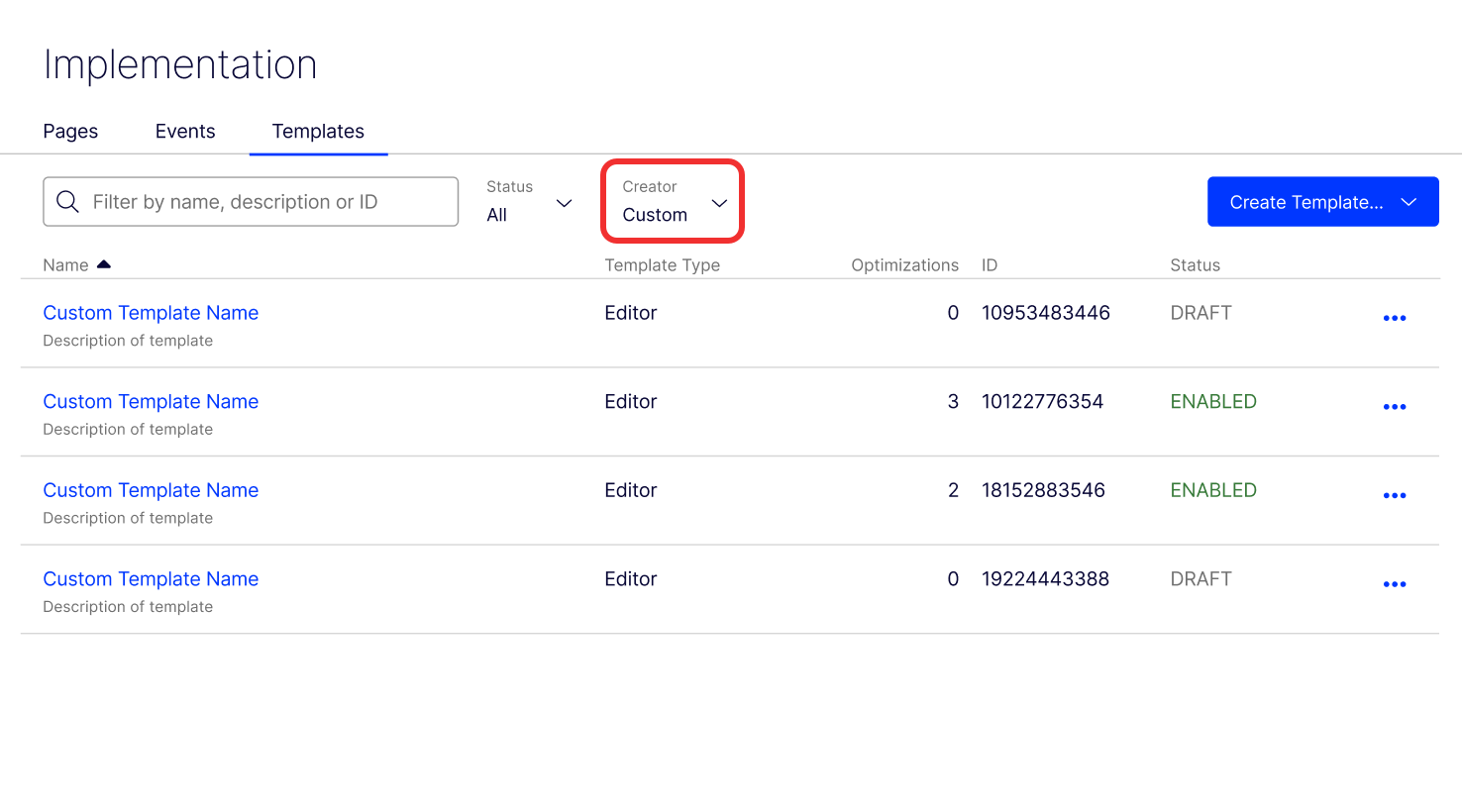
Task: Click the Optimizations column header
Action: [904, 265]
